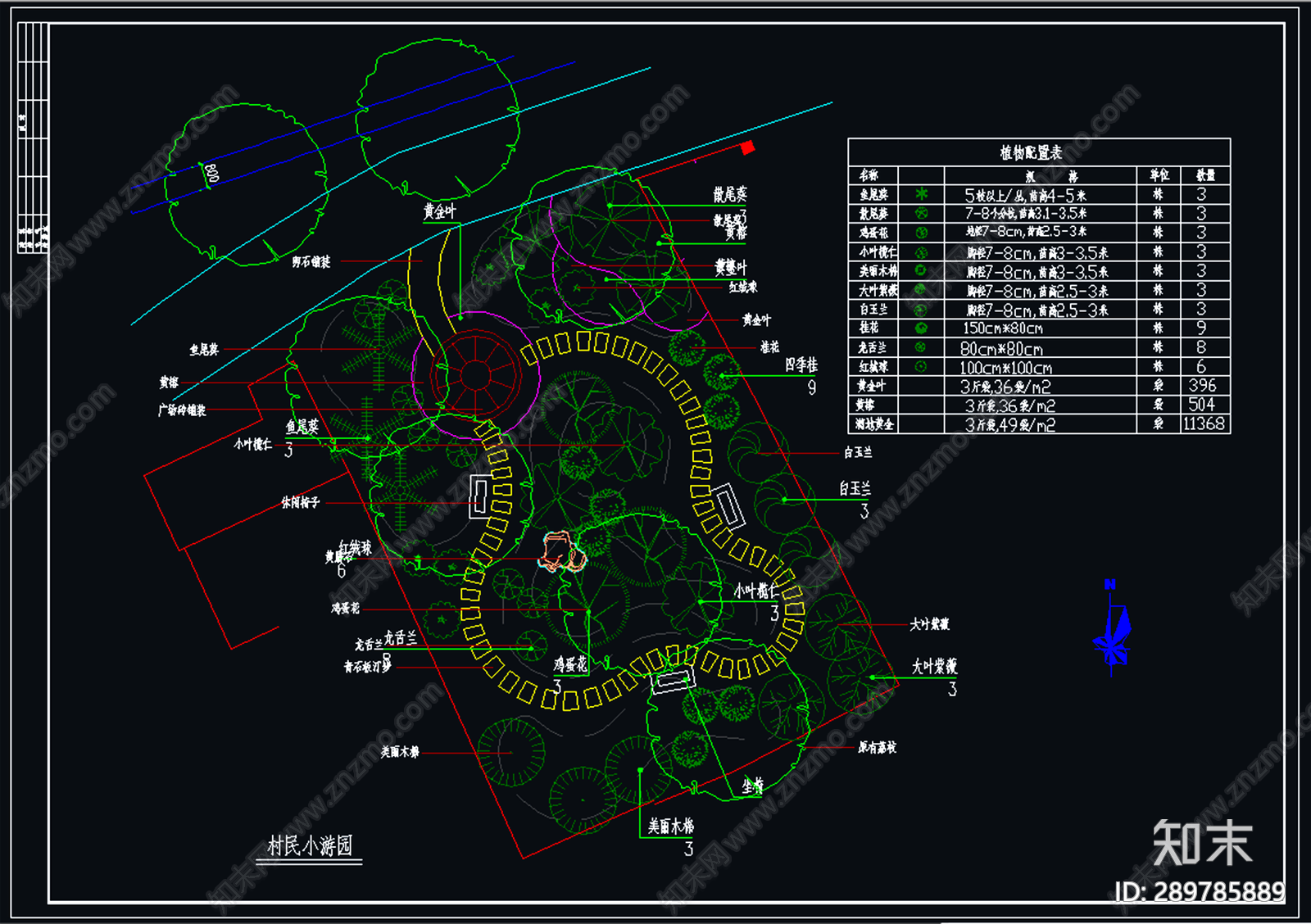The width and height of the screenshot is (1311, 924).
Task: Click the 广场砖铺装 annotation label
Action: (x=182, y=410)
